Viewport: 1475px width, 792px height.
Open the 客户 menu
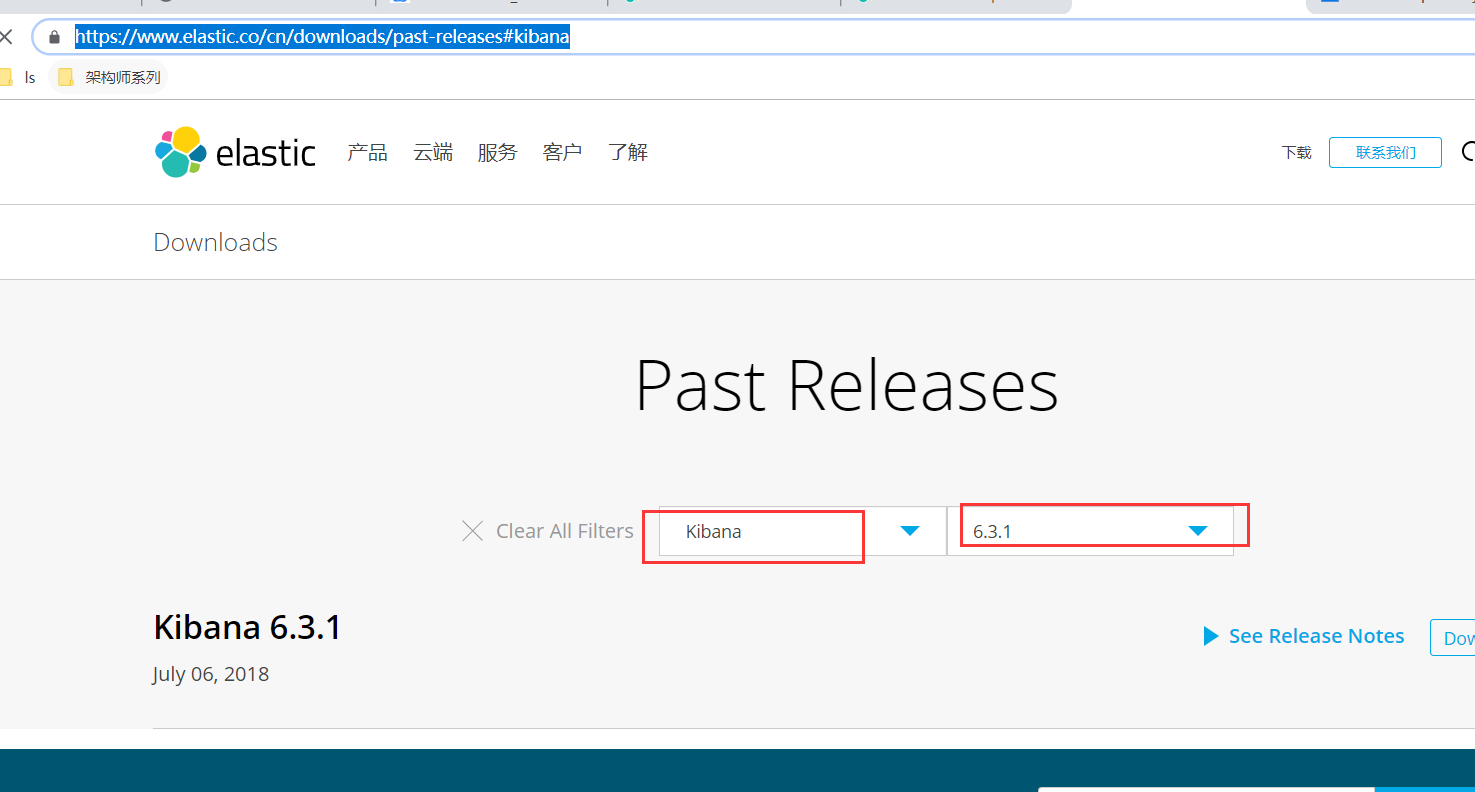coord(562,152)
